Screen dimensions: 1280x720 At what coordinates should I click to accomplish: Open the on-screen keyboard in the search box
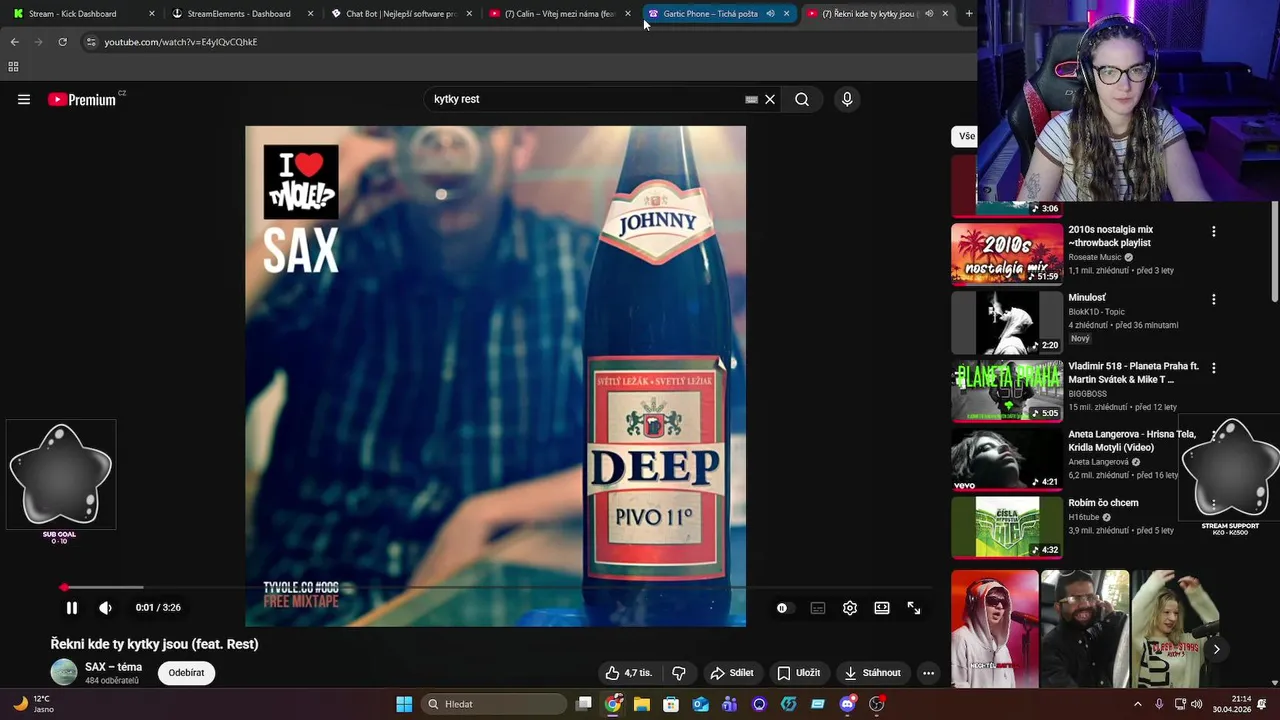pos(751,99)
